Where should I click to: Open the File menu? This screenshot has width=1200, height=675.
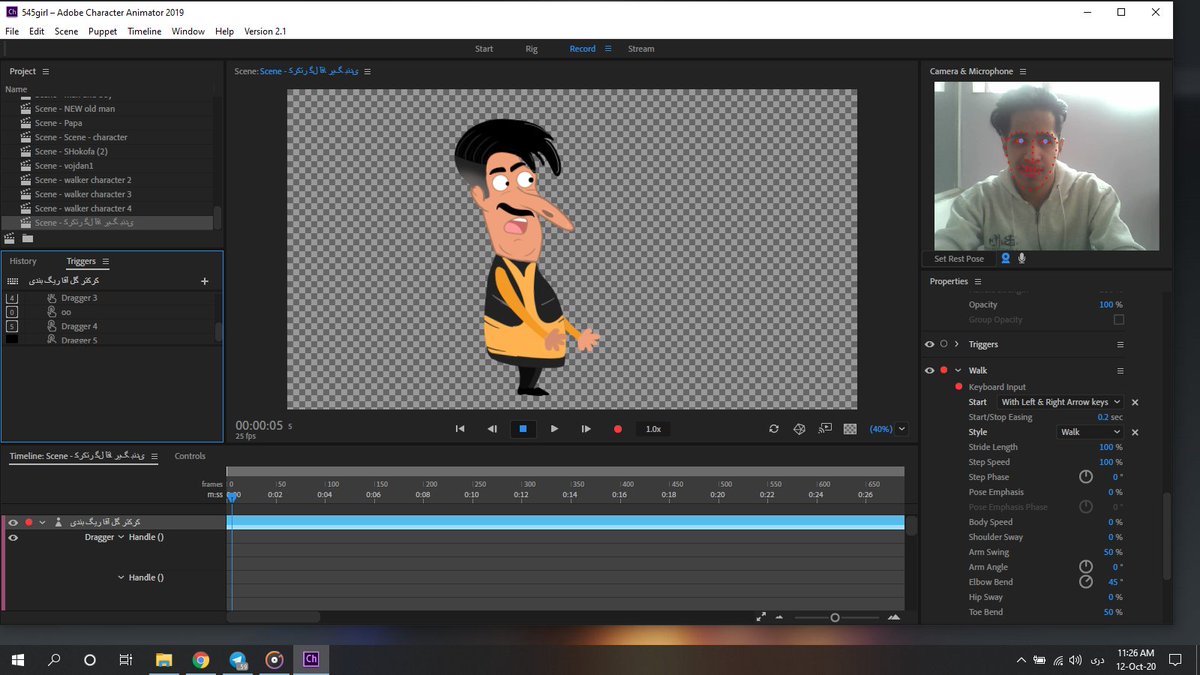pyautogui.click(x=12, y=31)
